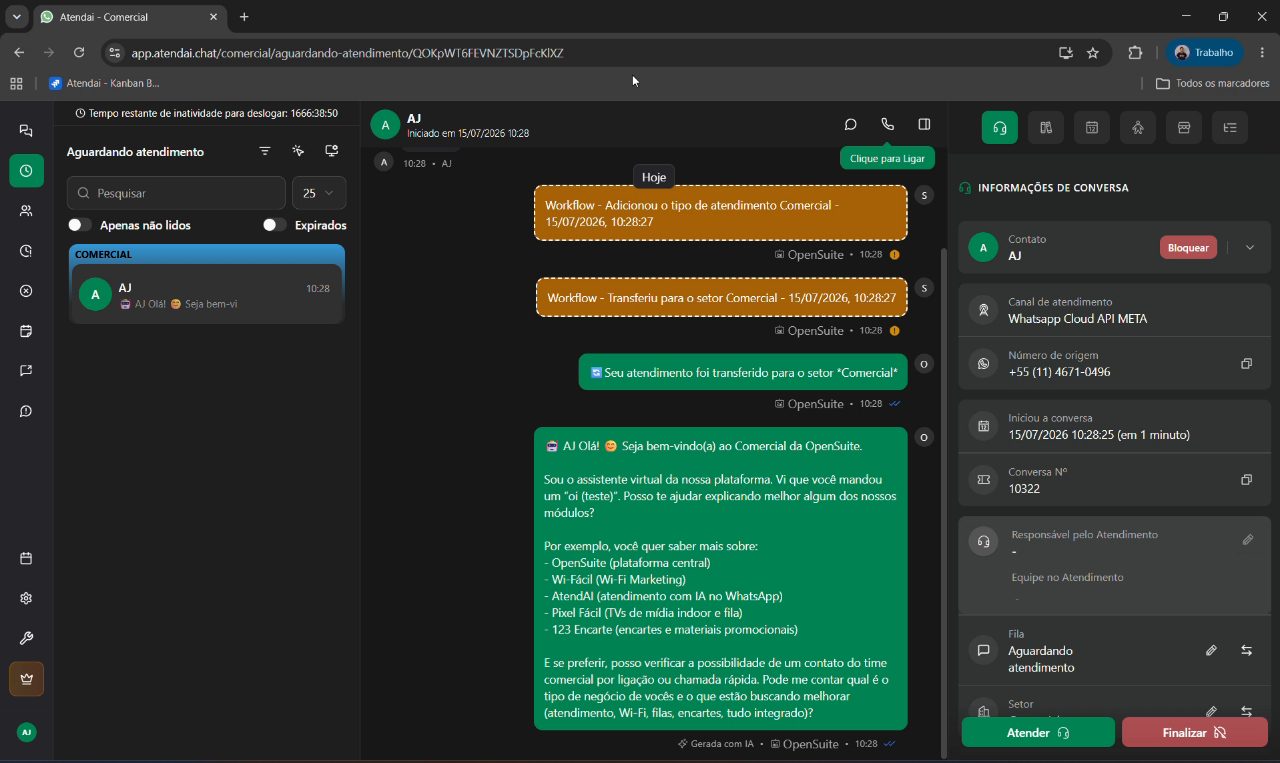The height and width of the screenshot is (763, 1280).
Task: Click the Workflow - Transferiu para o setor Comercial message
Action: tap(722, 297)
